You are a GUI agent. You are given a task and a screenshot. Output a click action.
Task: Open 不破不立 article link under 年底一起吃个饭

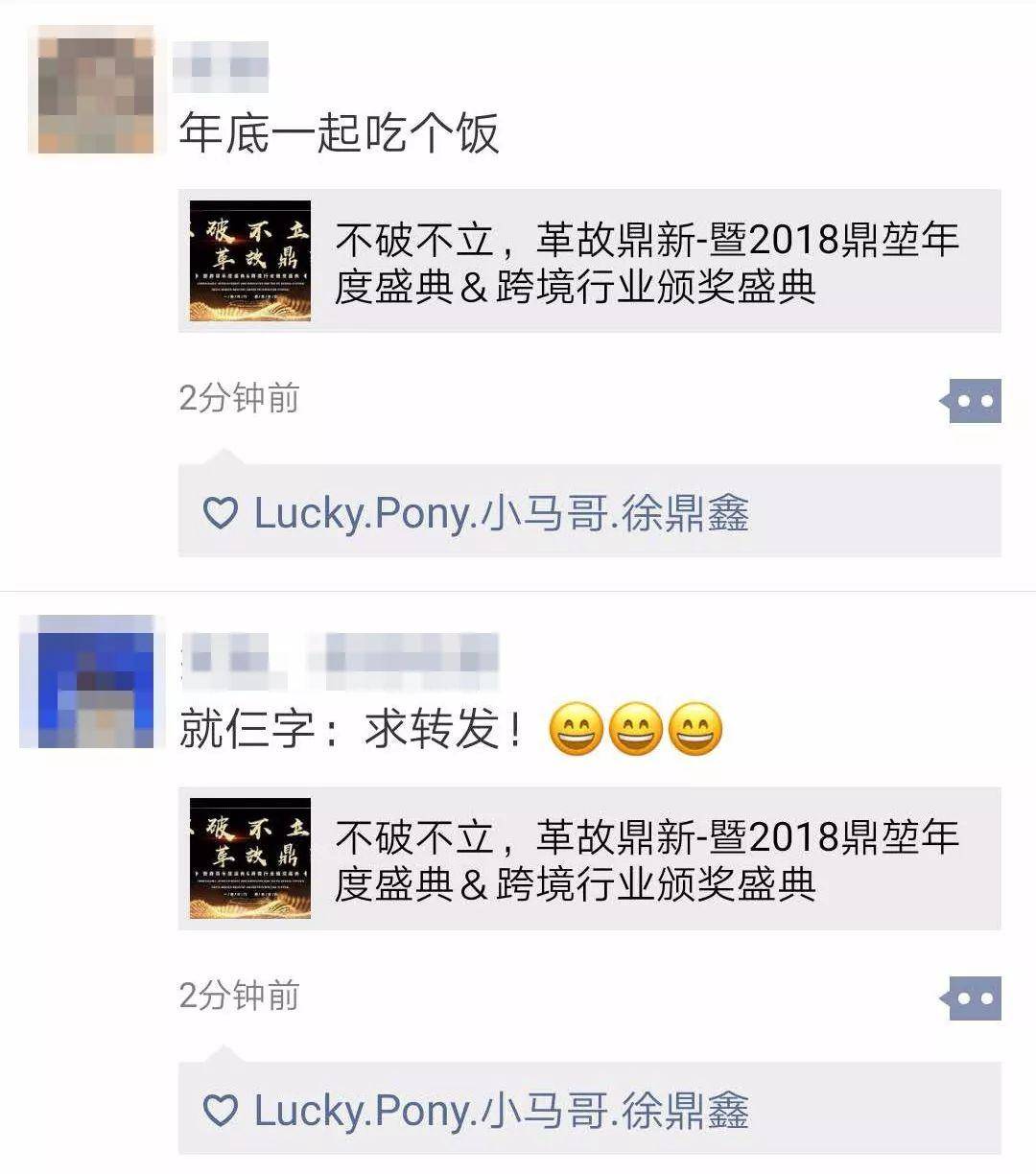point(590,261)
